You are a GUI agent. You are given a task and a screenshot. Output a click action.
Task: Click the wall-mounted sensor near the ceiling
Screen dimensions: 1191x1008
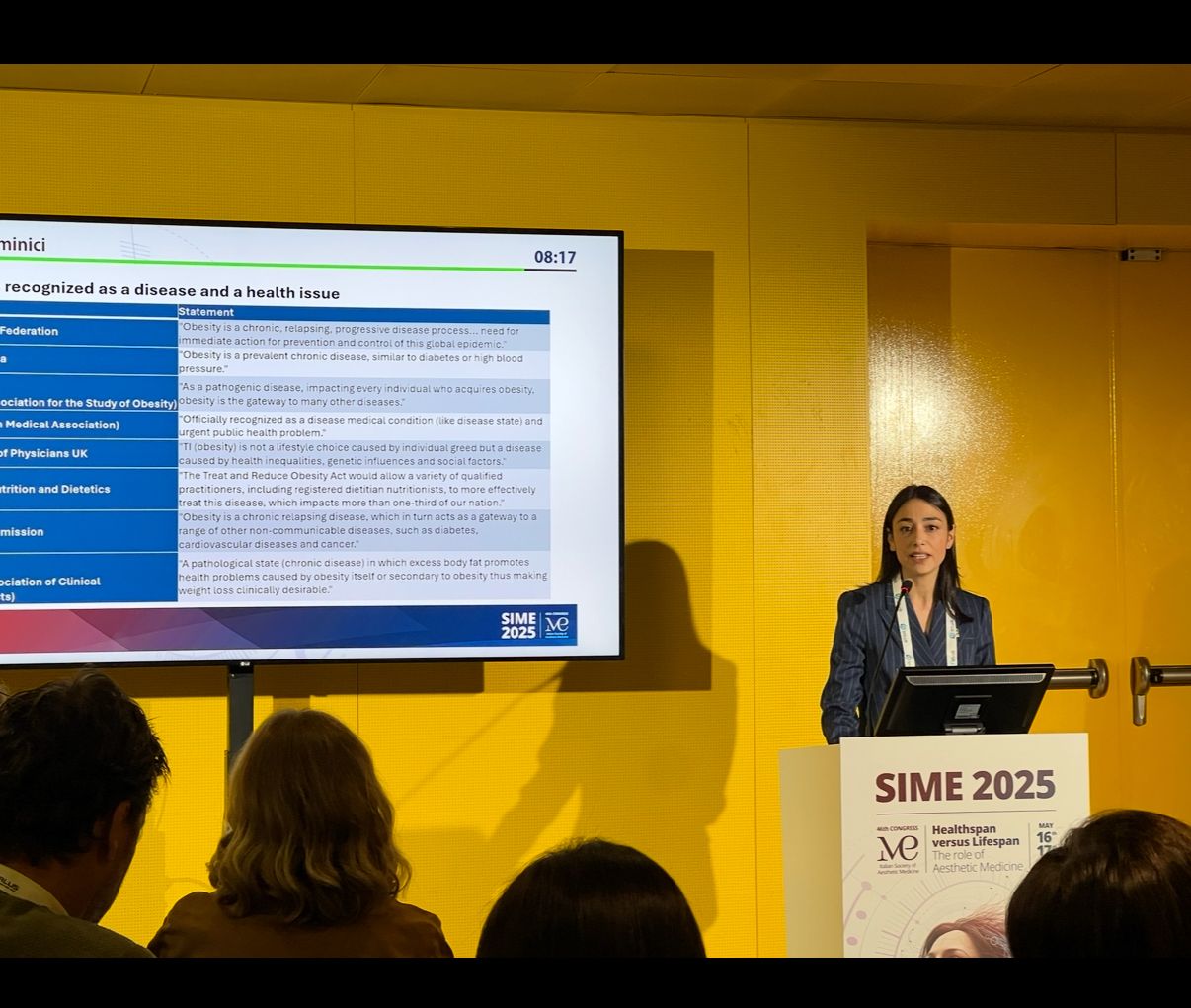1141,255
